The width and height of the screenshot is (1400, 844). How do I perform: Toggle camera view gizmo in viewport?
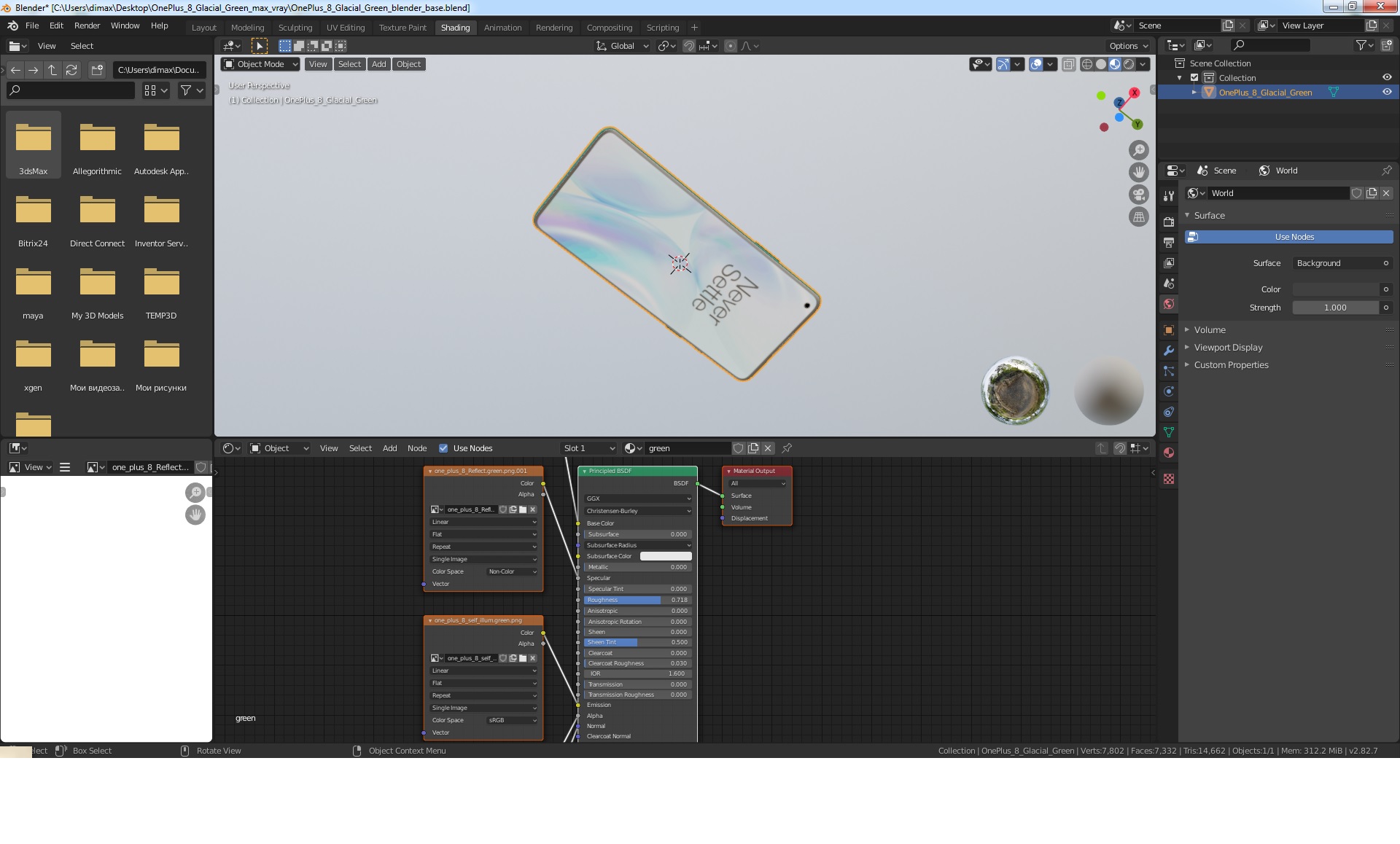tap(1138, 195)
